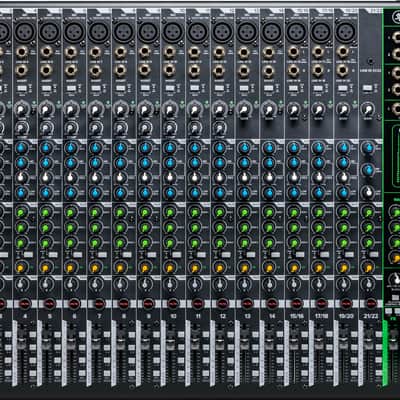This screenshot has width=400, height=400.
Task: Click the channel number label '5'
Action: pyautogui.click(x=49, y=316)
